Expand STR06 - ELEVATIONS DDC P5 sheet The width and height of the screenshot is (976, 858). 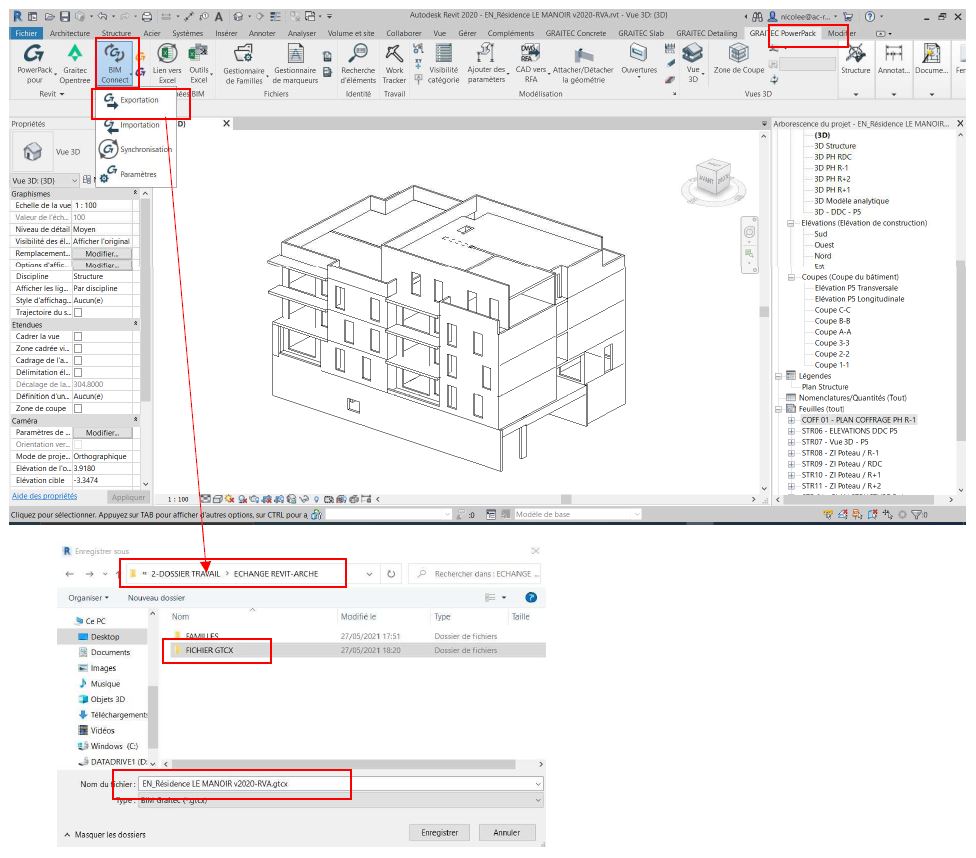click(x=791, y=431)
